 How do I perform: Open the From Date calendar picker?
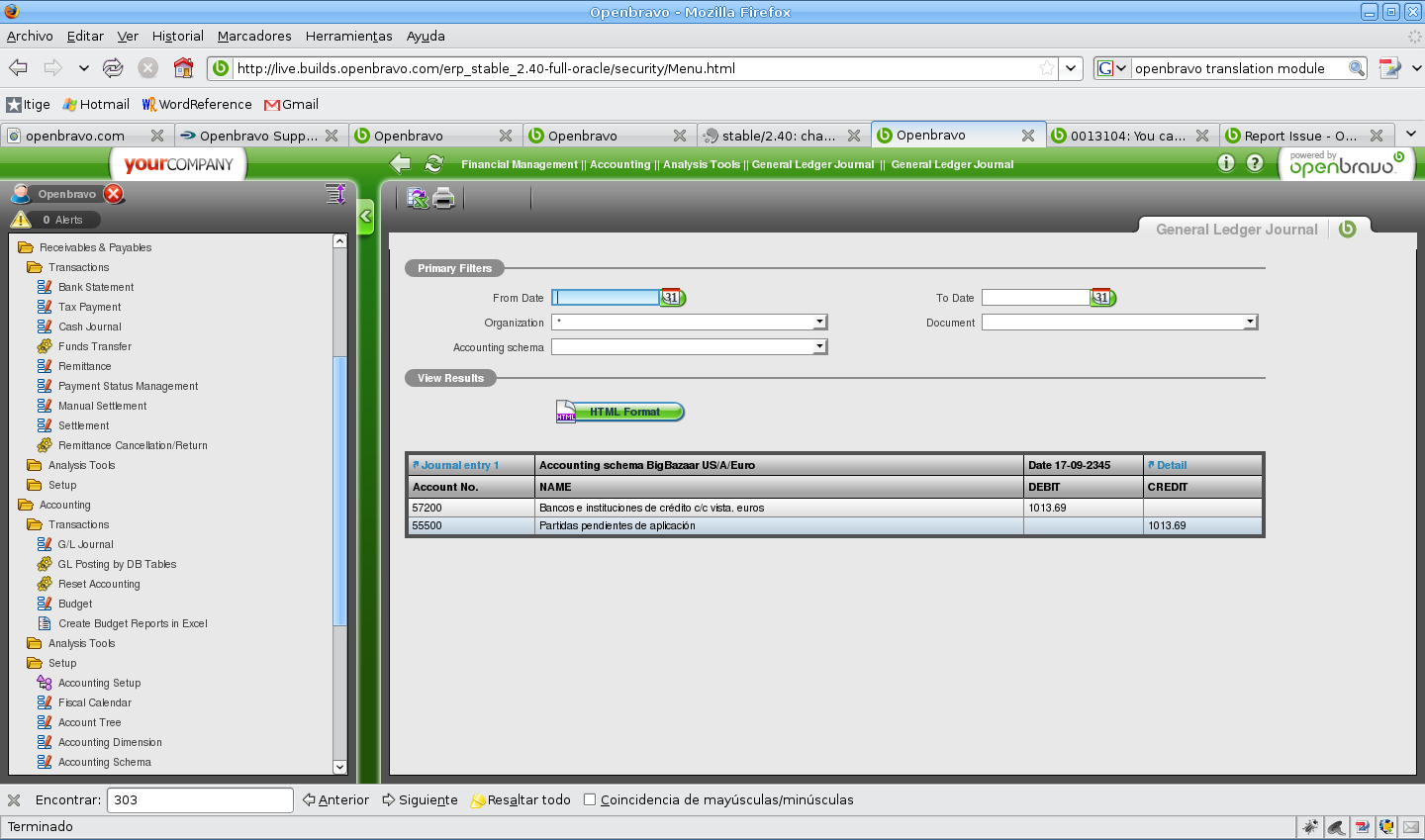pyautogui.click(x=673, y=298)
